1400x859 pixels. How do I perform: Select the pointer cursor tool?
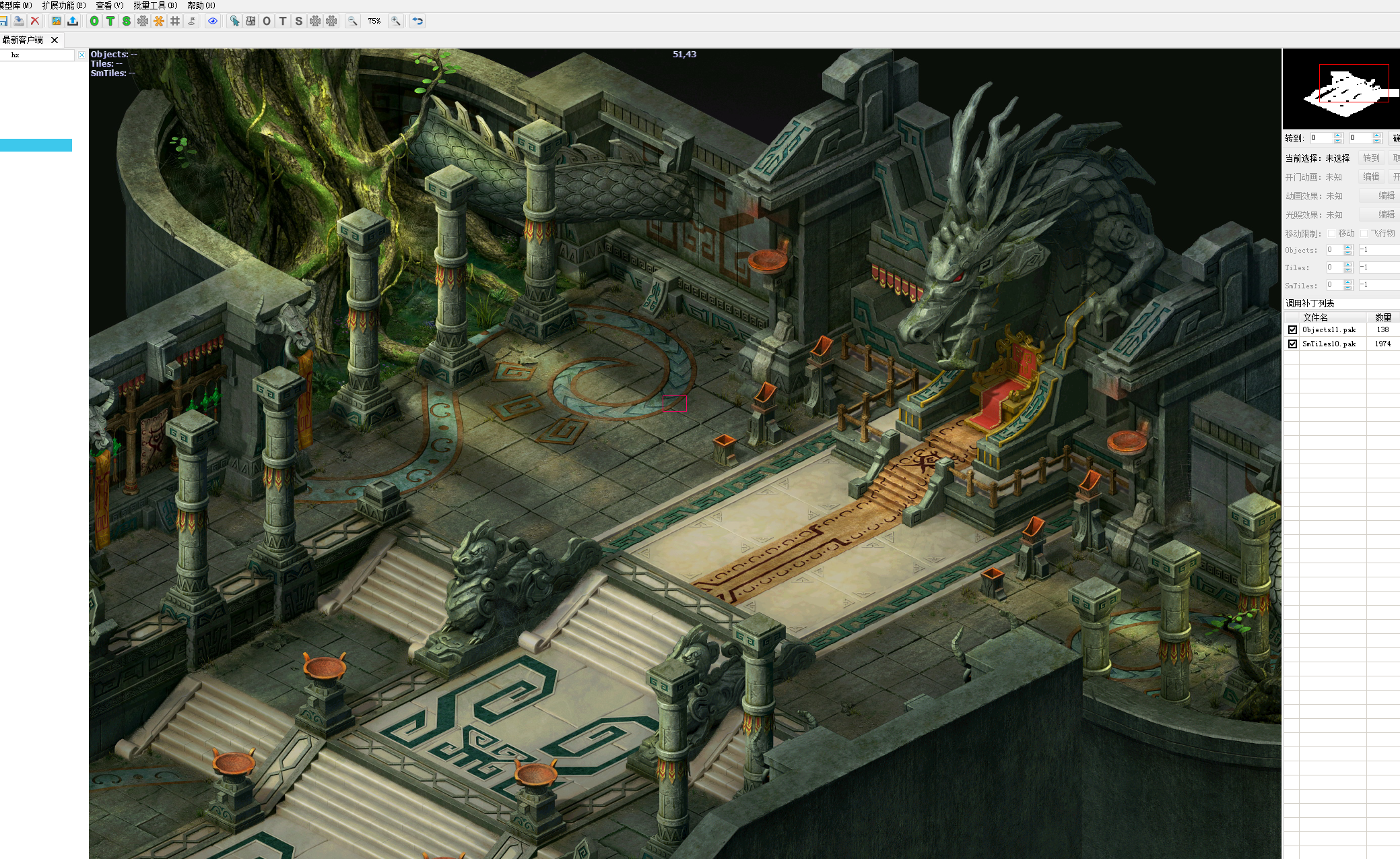click(x=234, y=21)
